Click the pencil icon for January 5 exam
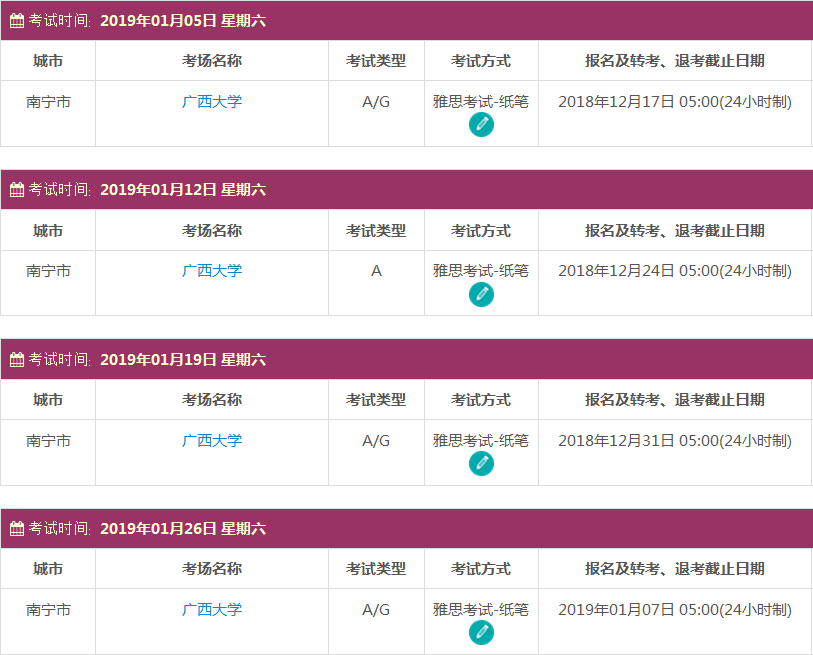813x655 pixels. pos(481,125)
